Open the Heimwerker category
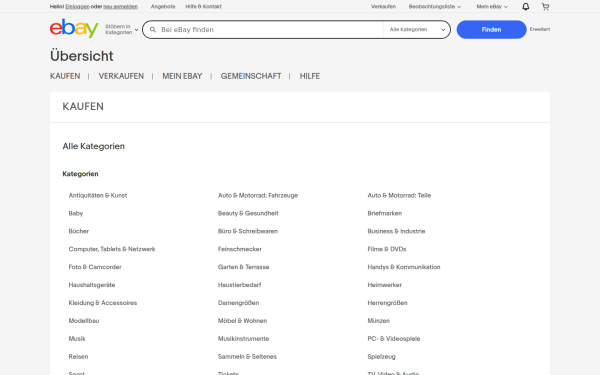Screen dimensions: 600x375 (385, 285)
